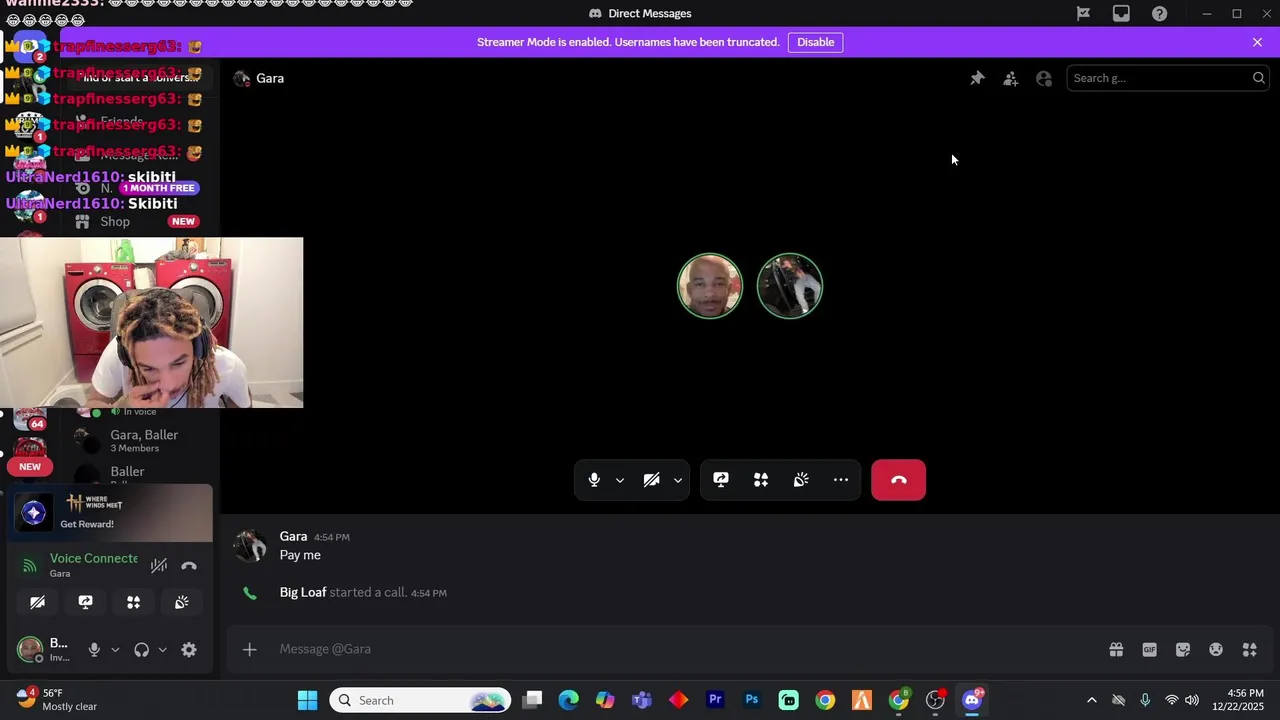Start activity from voice panel

(x=133, y=602)
